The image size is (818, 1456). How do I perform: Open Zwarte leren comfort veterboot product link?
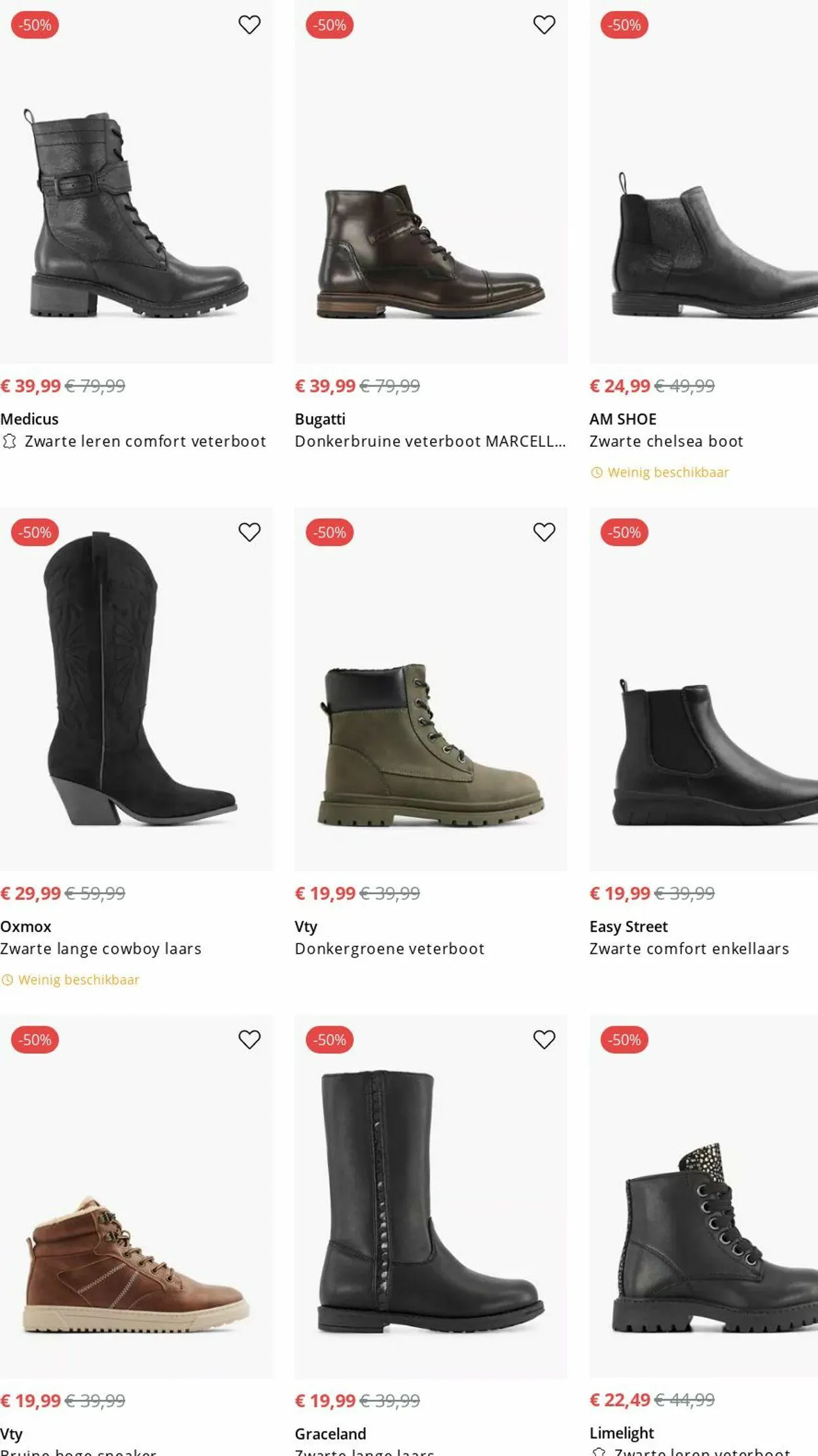145,442
